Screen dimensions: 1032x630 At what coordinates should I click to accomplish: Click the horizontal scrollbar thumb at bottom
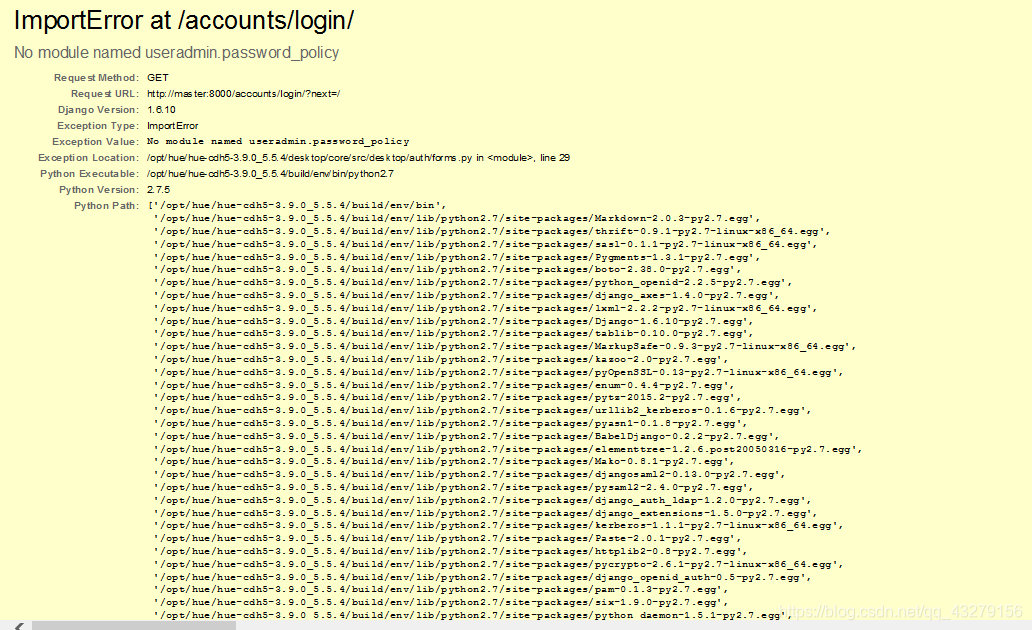point(134,625)
